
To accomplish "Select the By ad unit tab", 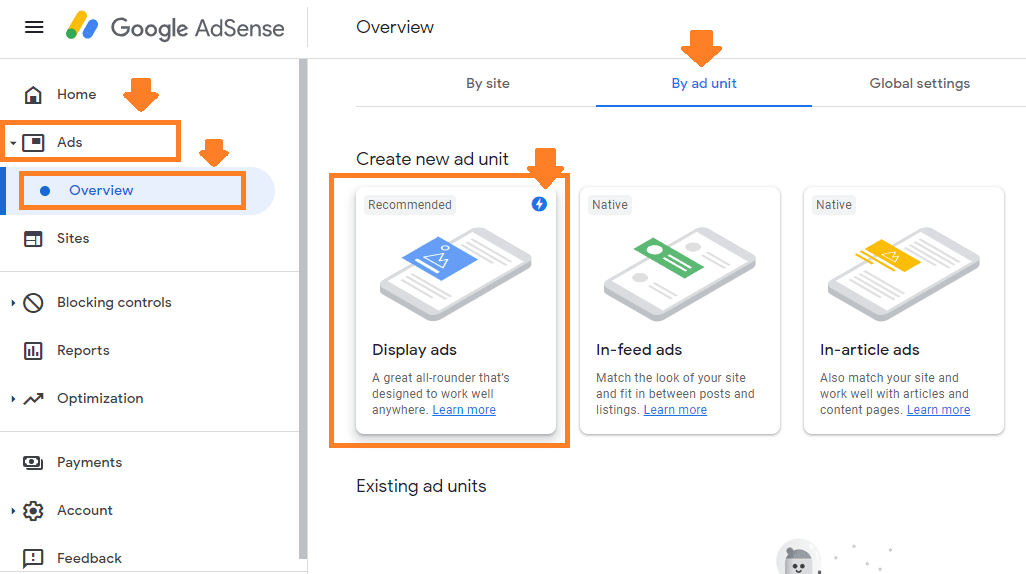I will 704,83.
